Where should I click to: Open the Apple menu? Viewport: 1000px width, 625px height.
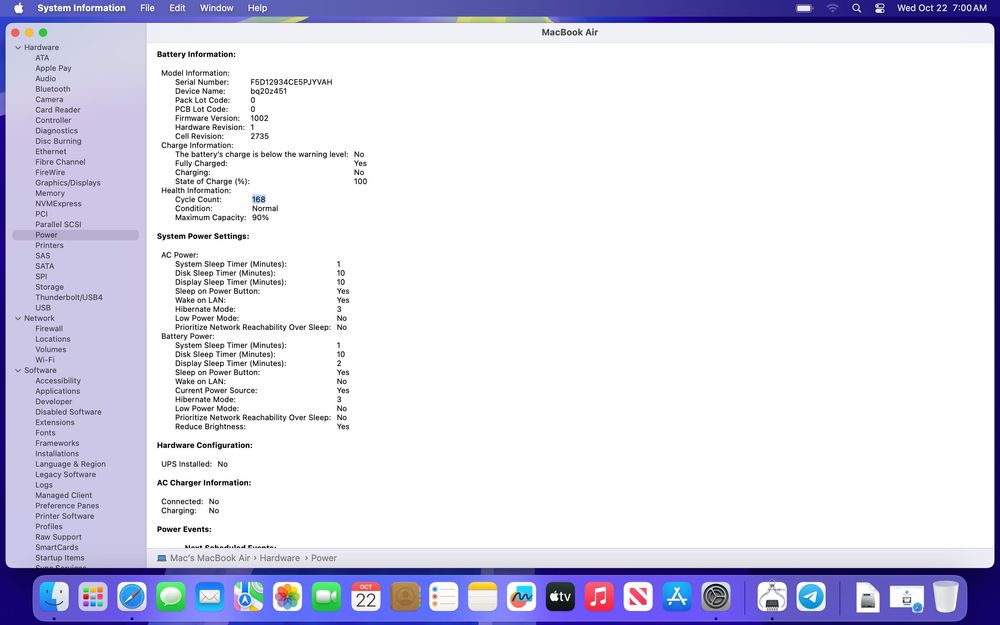[18, 8]
